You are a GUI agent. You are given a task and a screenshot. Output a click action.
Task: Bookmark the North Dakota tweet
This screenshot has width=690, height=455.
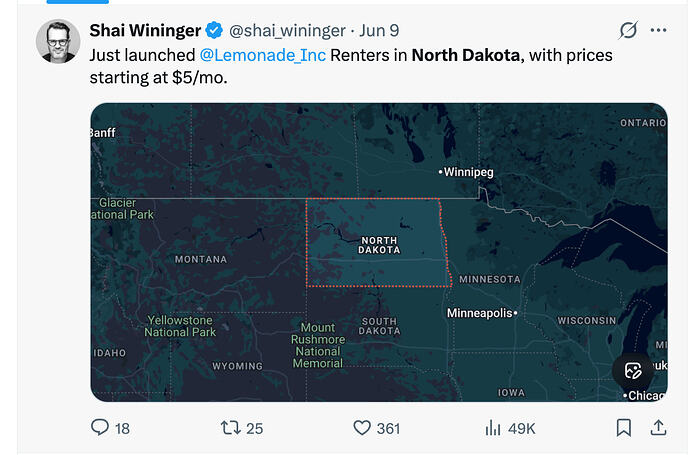[624, 428]
